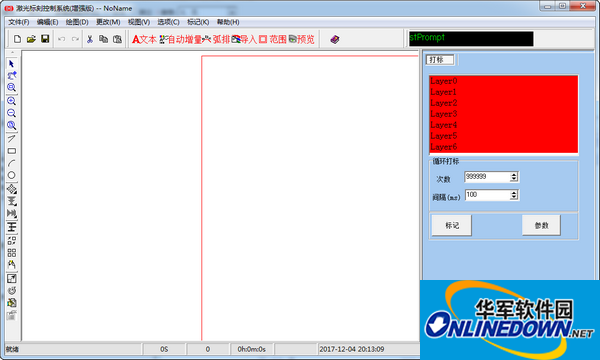Click the vertical mirror tool icon
The width and height of the screenshot is (600, 360).
[x=11, y=201]
